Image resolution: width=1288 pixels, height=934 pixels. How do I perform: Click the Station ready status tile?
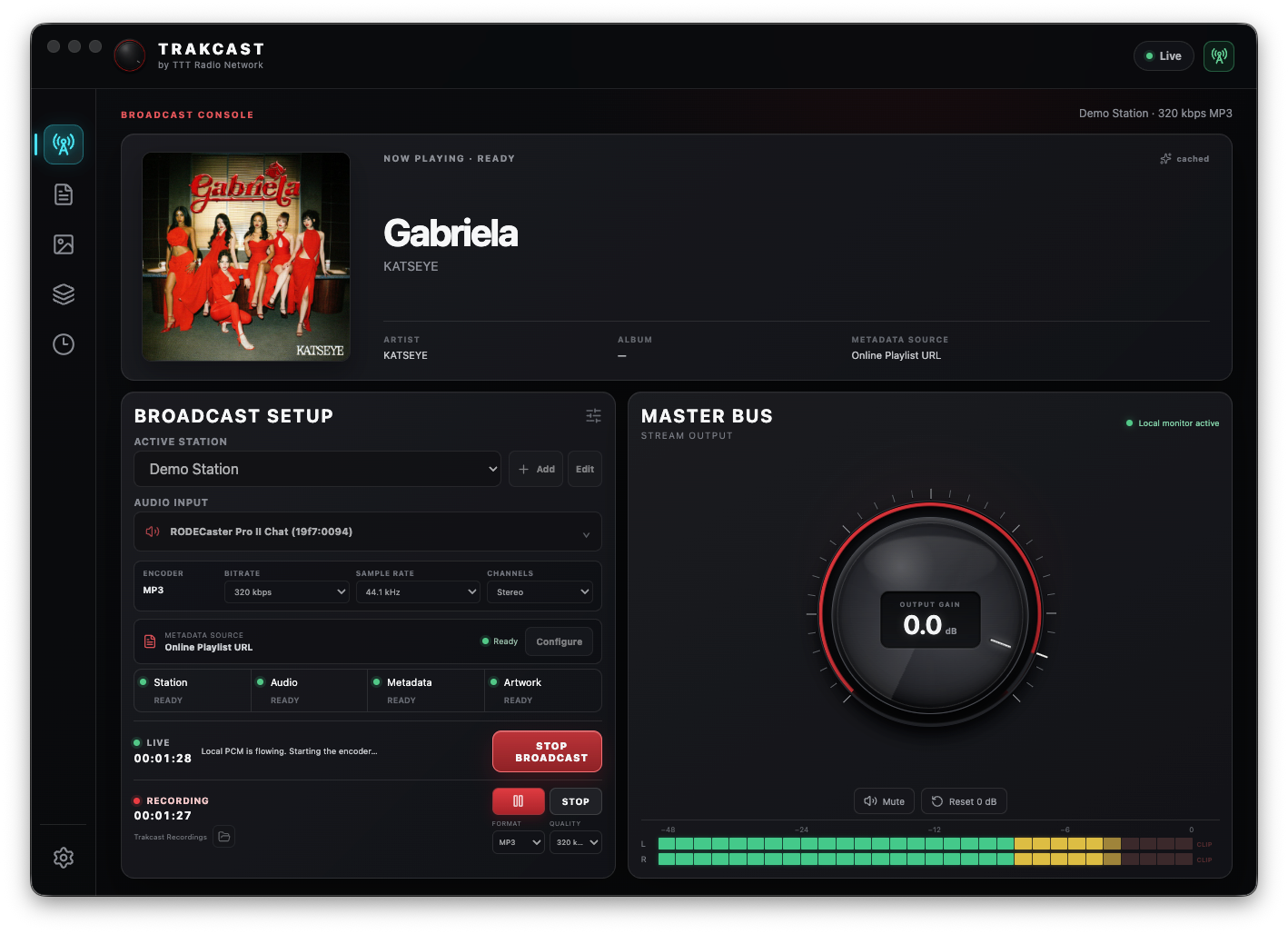point(193,691)
